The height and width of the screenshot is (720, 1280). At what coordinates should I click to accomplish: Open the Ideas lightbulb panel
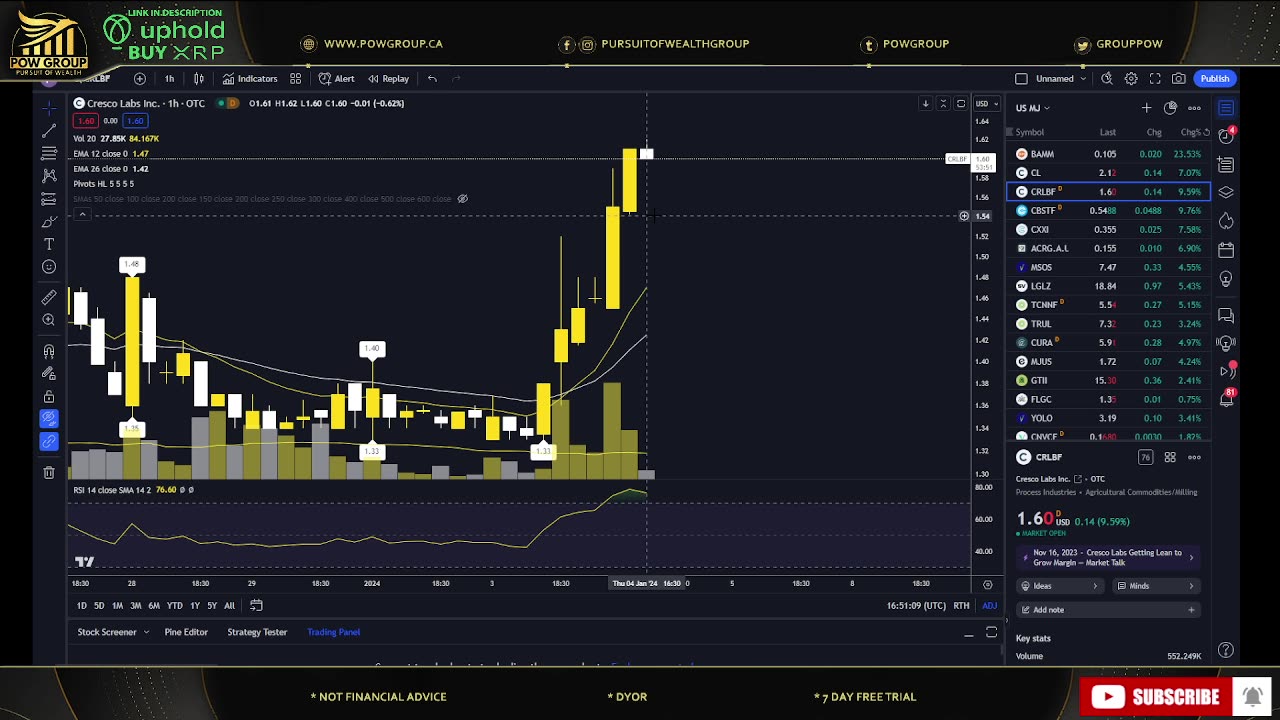[x=1226, y=279]
